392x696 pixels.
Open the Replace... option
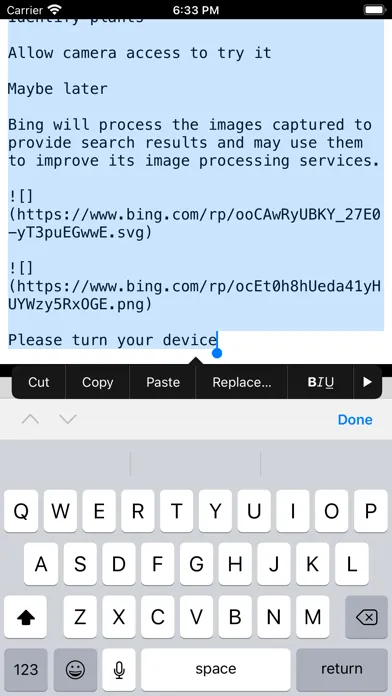tap(242, 382)
